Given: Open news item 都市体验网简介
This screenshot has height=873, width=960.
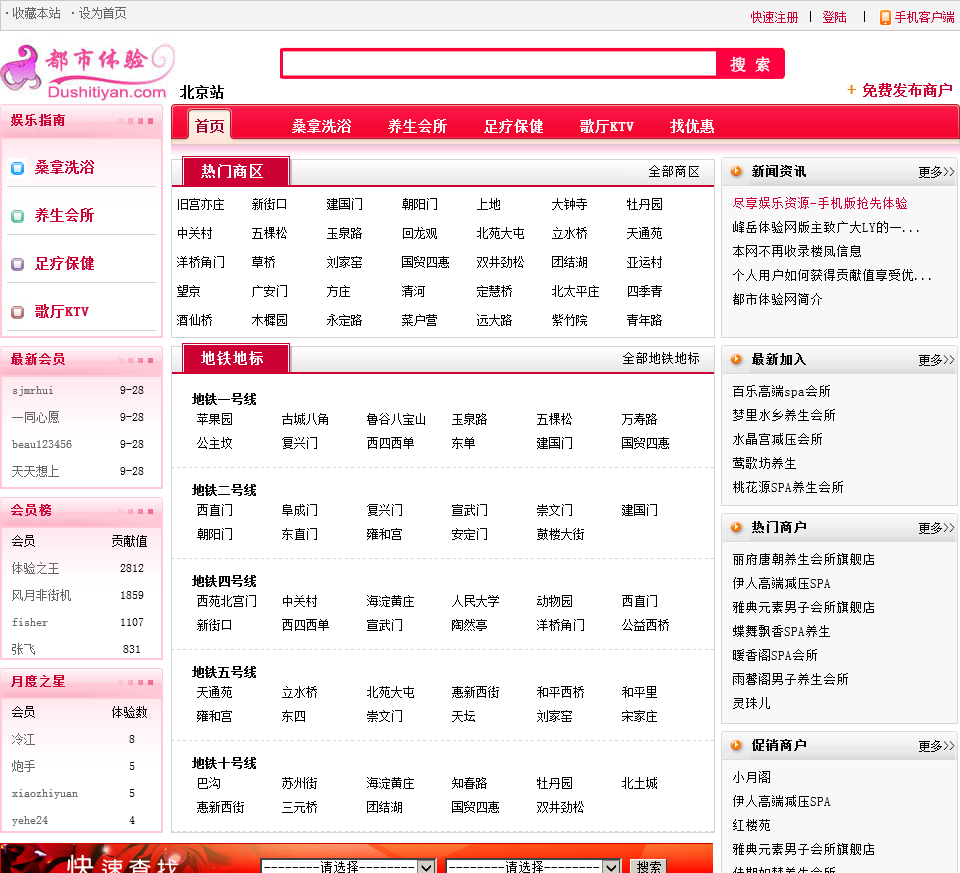Looking at the screenshot, I should pyautogui.click(x=777, y=299).
